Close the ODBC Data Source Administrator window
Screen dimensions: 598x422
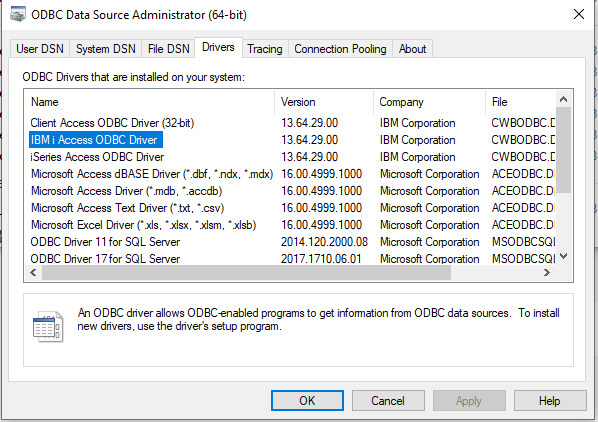pyautogui.click(x=579, y=14)
